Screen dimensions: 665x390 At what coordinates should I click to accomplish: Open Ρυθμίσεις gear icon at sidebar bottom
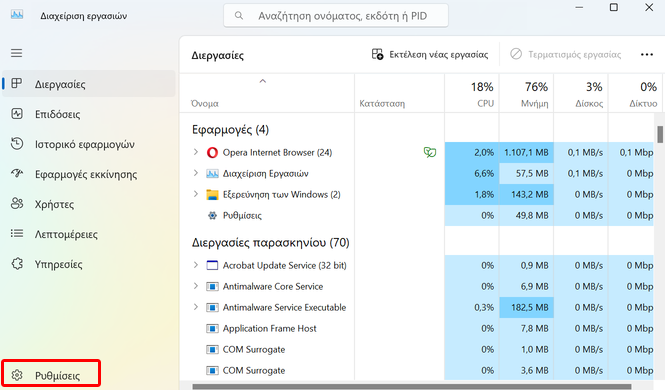(x=17, y=375)
